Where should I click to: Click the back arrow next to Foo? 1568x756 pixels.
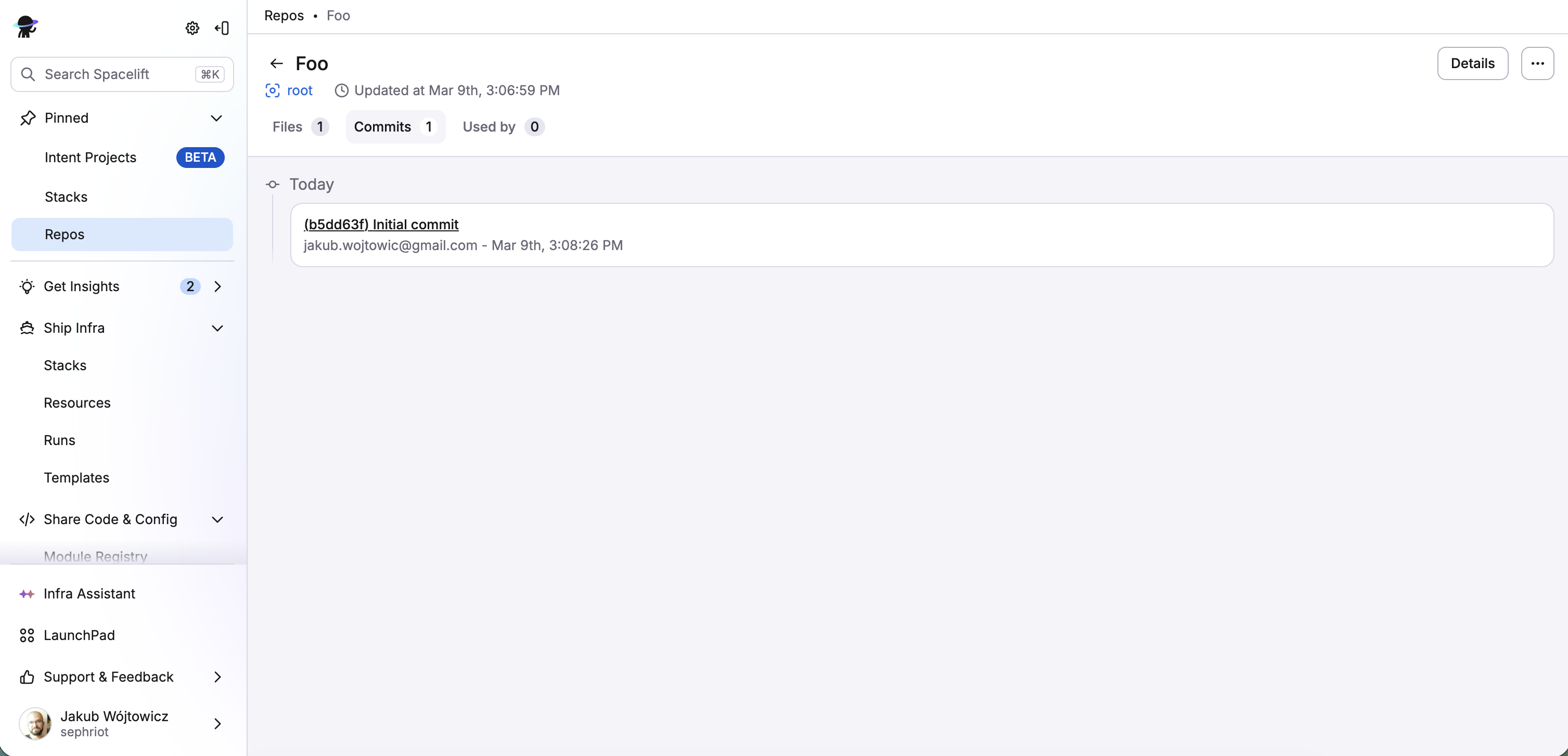click(276, 63)
